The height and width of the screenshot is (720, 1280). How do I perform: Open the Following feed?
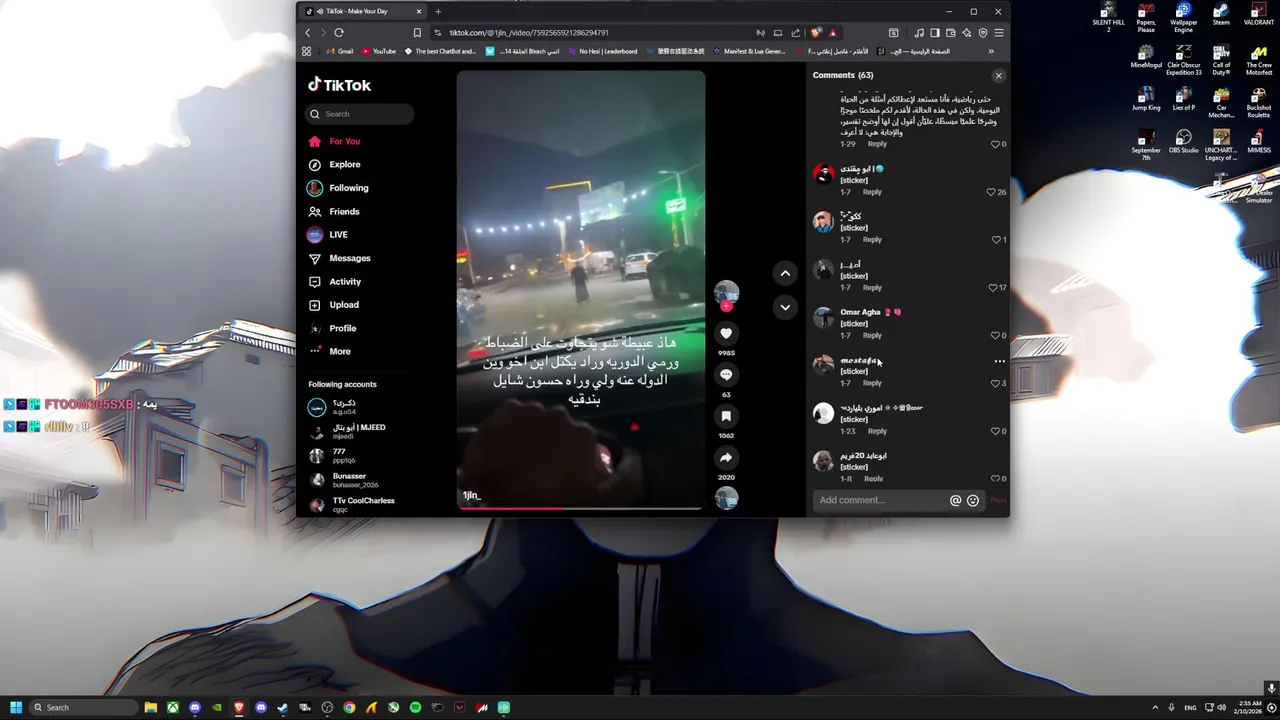[x=338, y=188]
